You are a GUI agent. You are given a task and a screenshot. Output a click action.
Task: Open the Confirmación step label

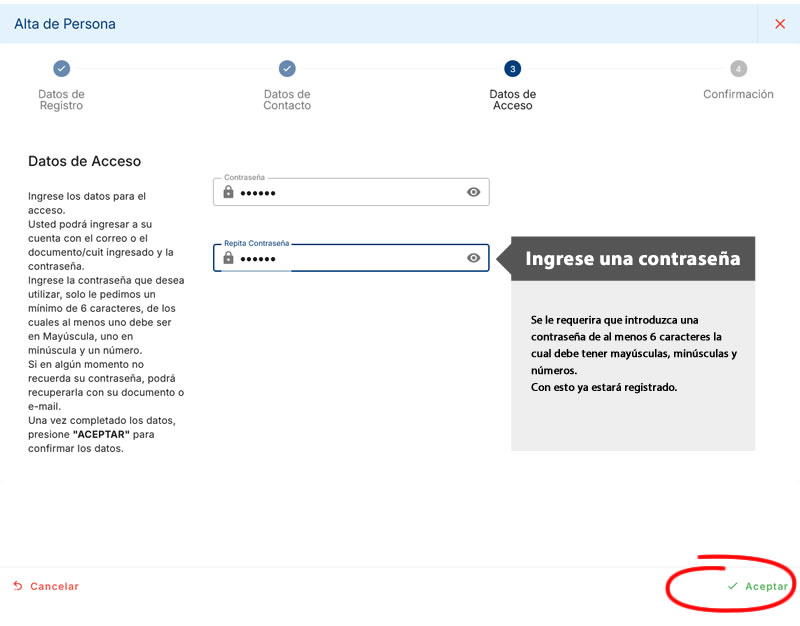(738, 94)
